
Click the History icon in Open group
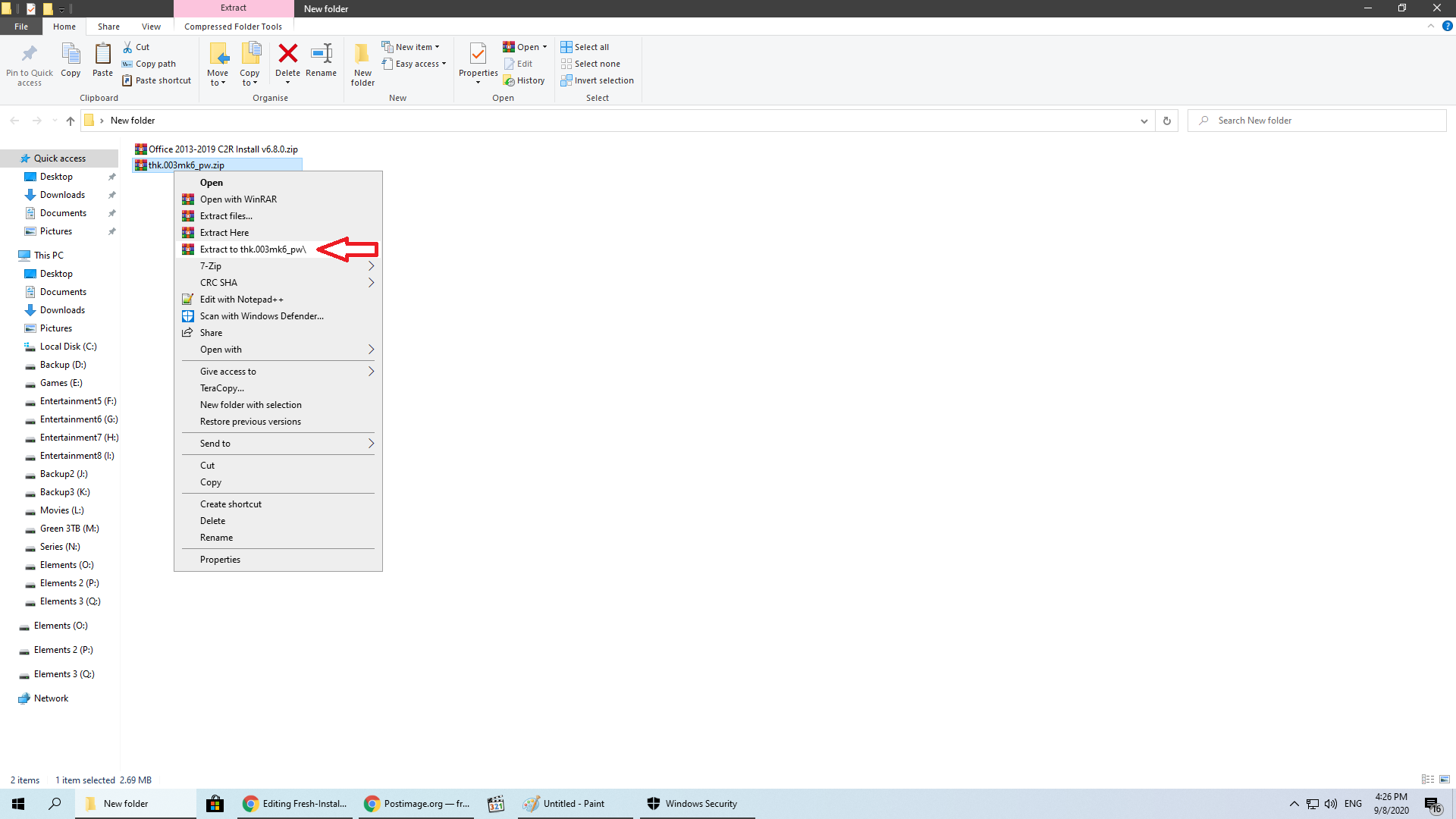tap(524, 80)
